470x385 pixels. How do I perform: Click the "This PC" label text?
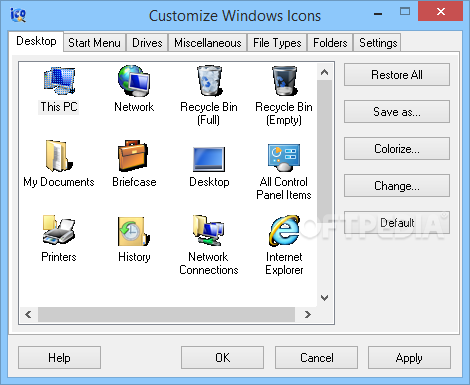[x=59, y=107]
